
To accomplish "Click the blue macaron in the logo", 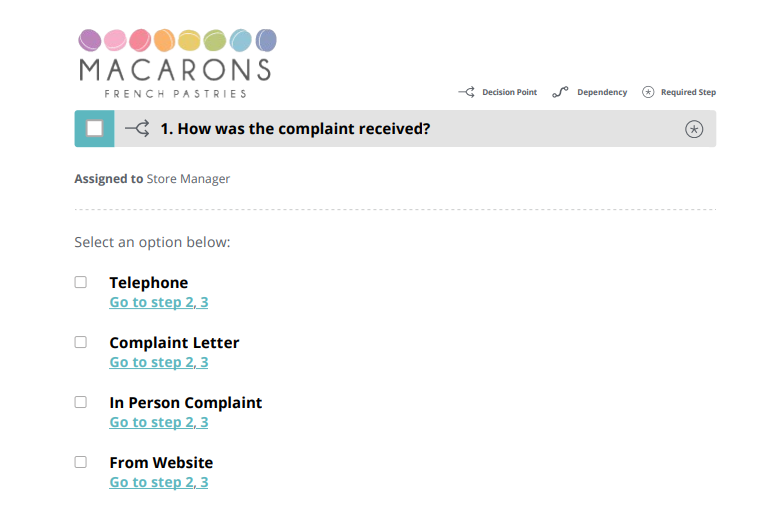I will (x=241, y=40).
